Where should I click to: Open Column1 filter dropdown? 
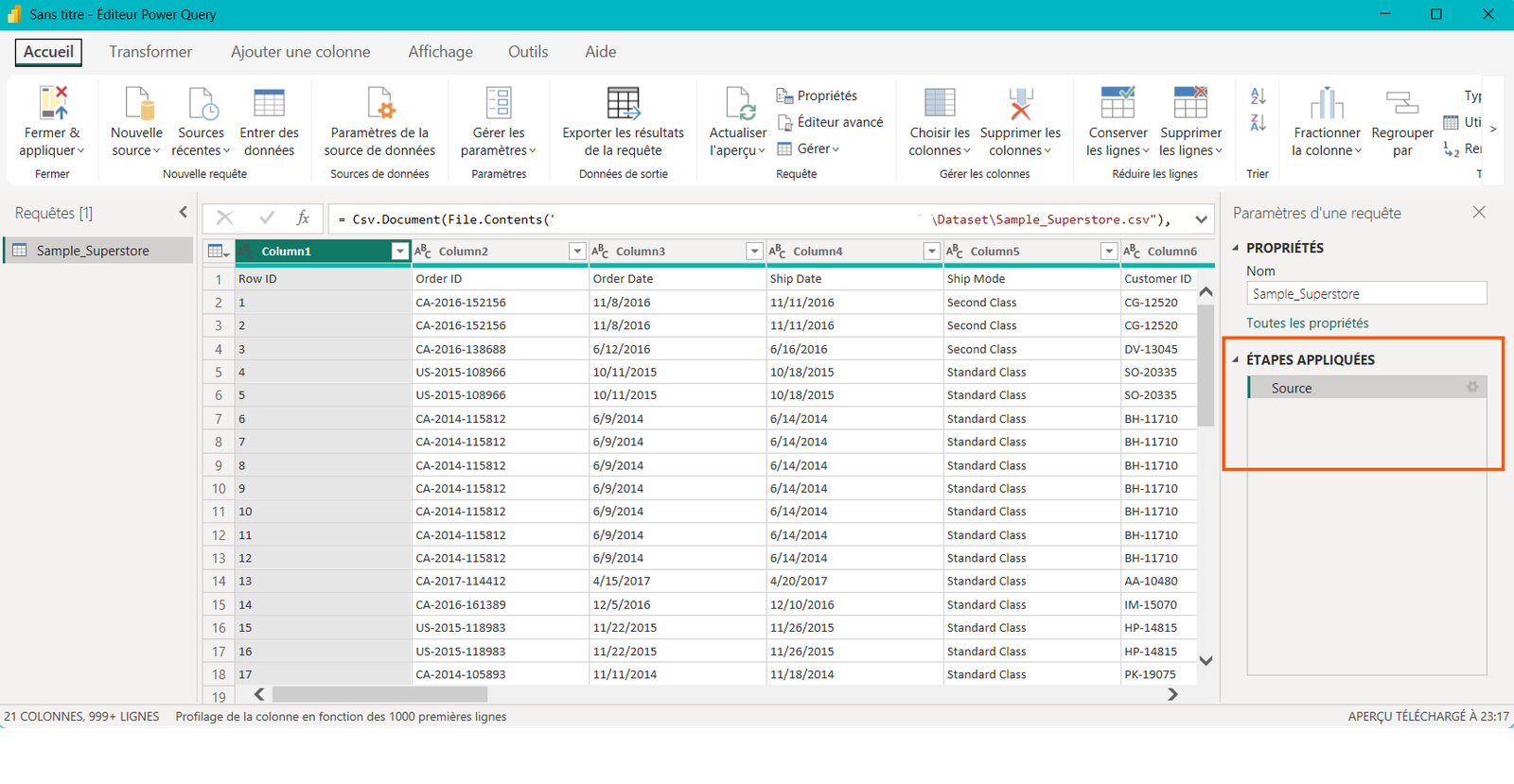[400, 251]
